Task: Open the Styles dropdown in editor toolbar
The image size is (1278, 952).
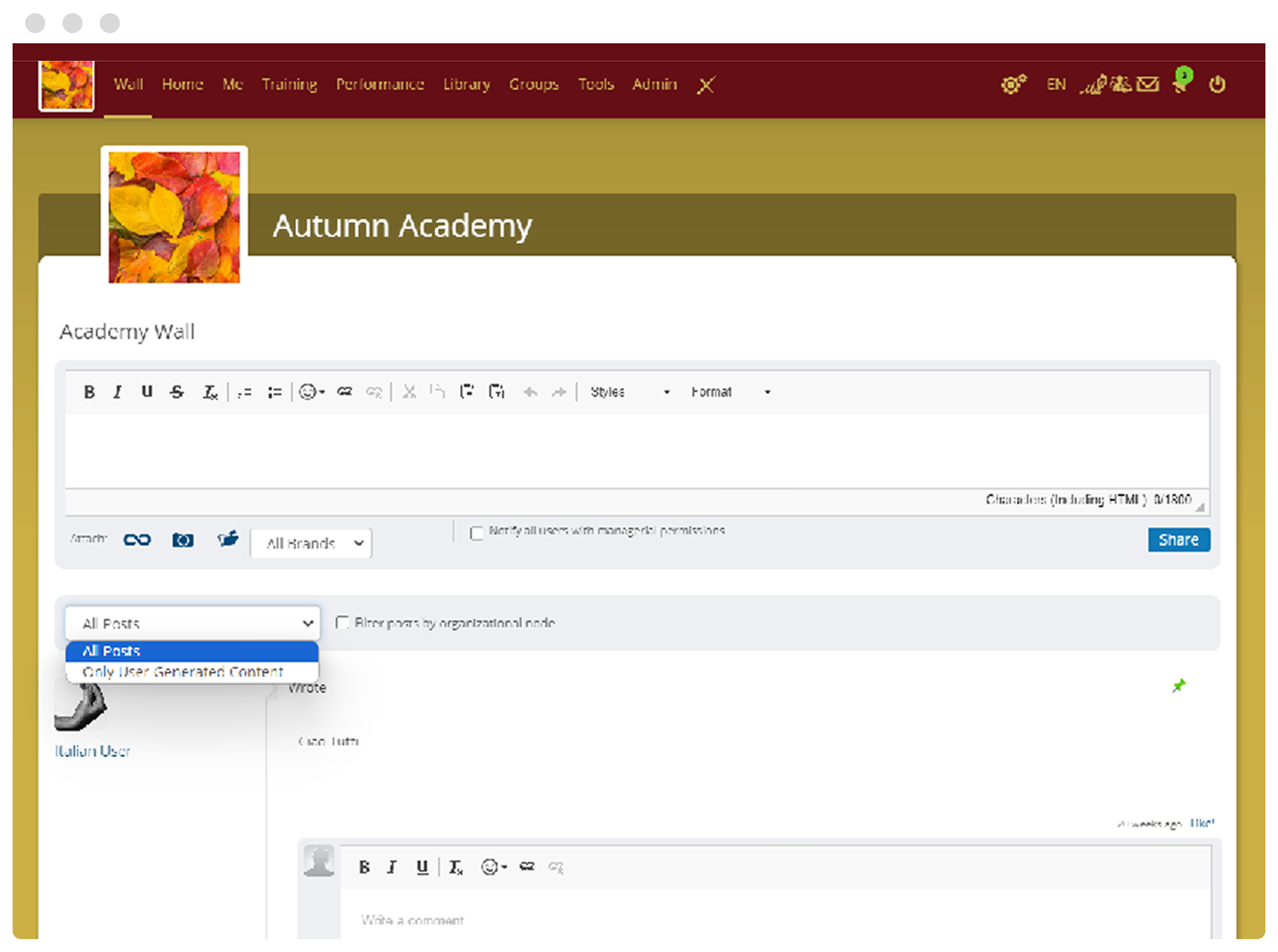Action: [629, 392]
